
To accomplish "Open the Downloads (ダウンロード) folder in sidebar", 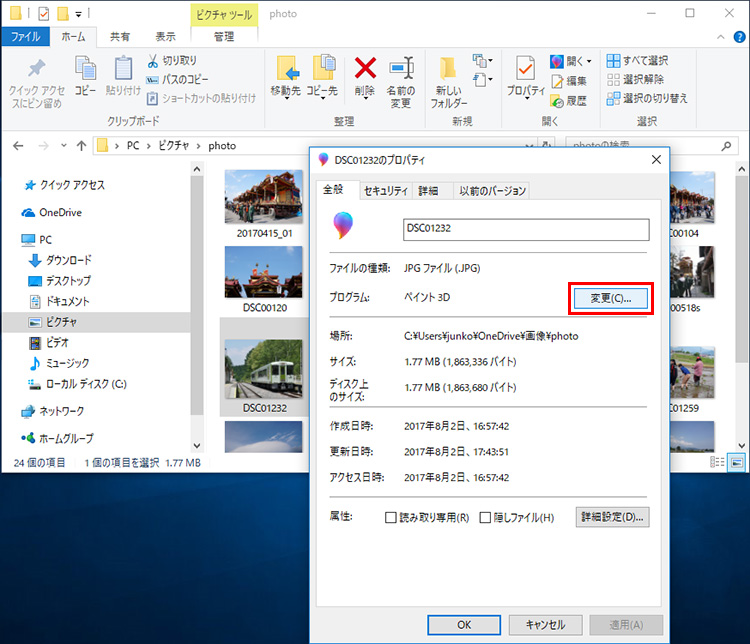I will point(68,260).
